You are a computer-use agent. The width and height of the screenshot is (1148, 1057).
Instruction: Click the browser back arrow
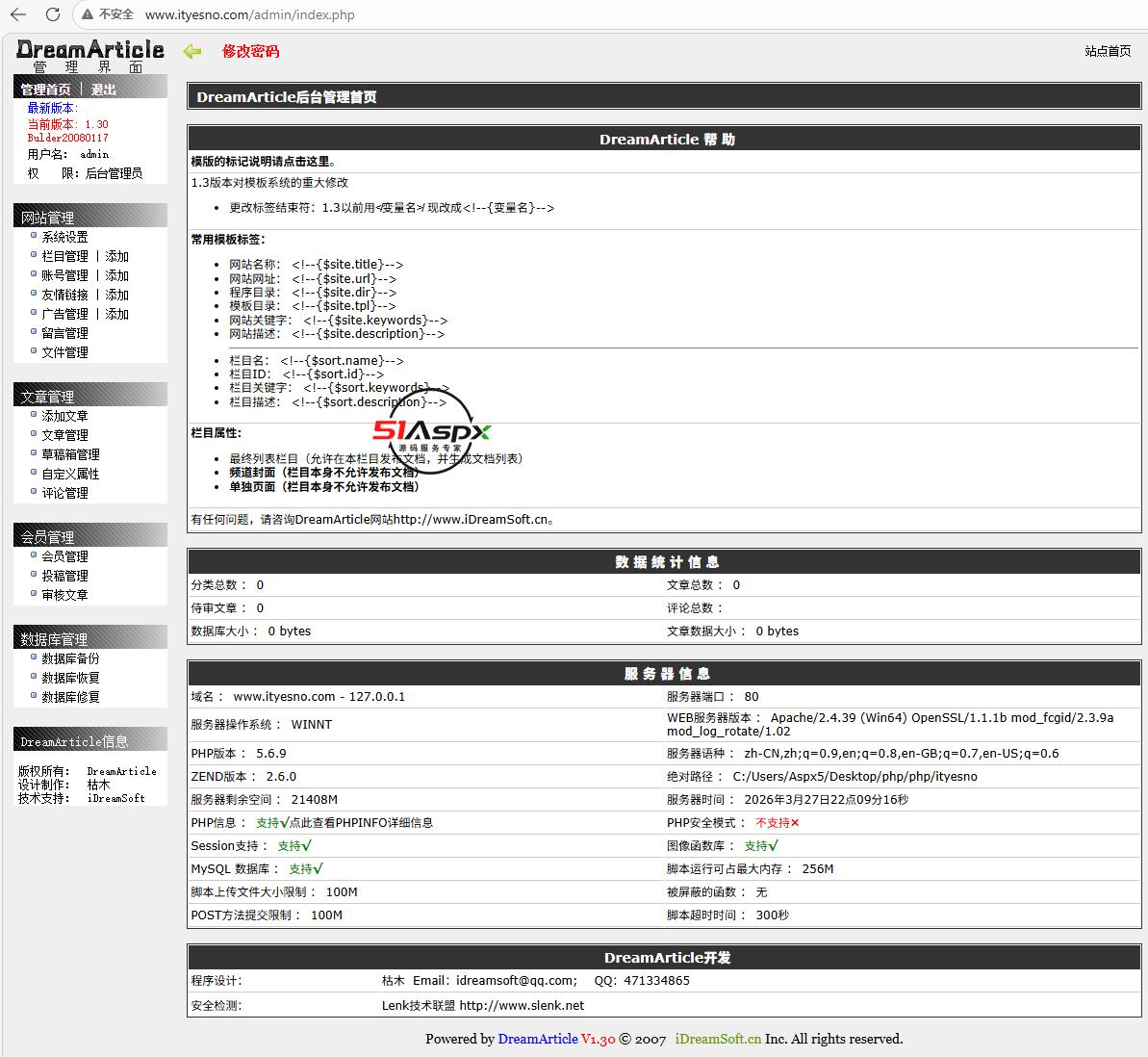tap(18, 13)
